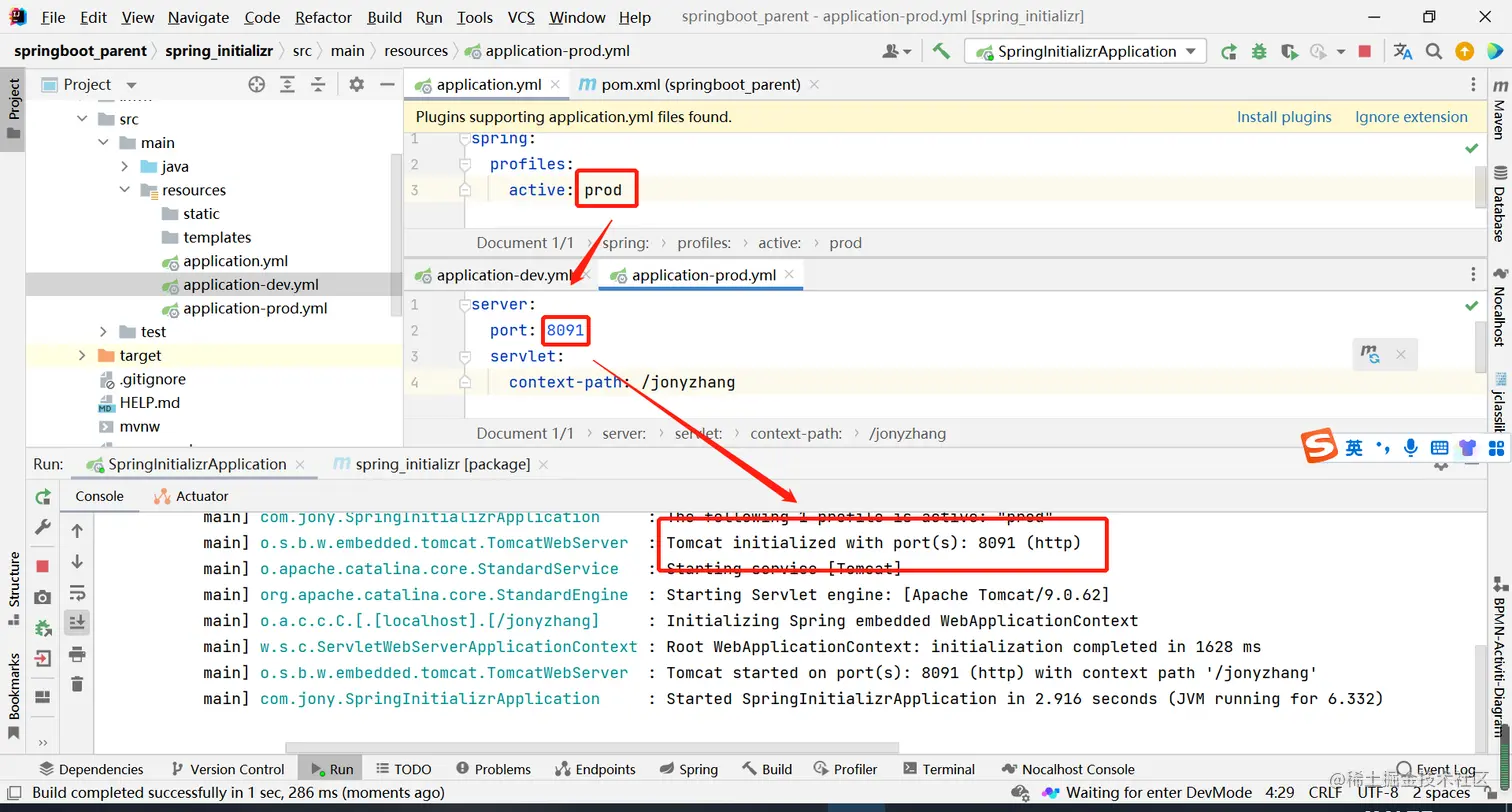The width and height of the screenshot is (1512, 812).
Task: Stop the process with the Run panel red square
Action: pos(43,566)
